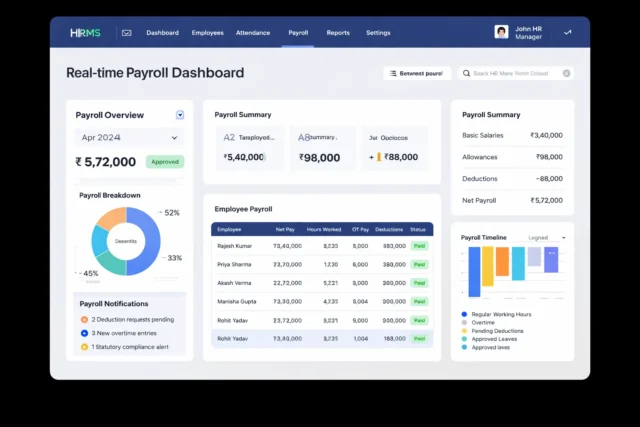Sort table by Employee column header
The height and width of the screenshot is (427, 640).
tap(229, 229)
